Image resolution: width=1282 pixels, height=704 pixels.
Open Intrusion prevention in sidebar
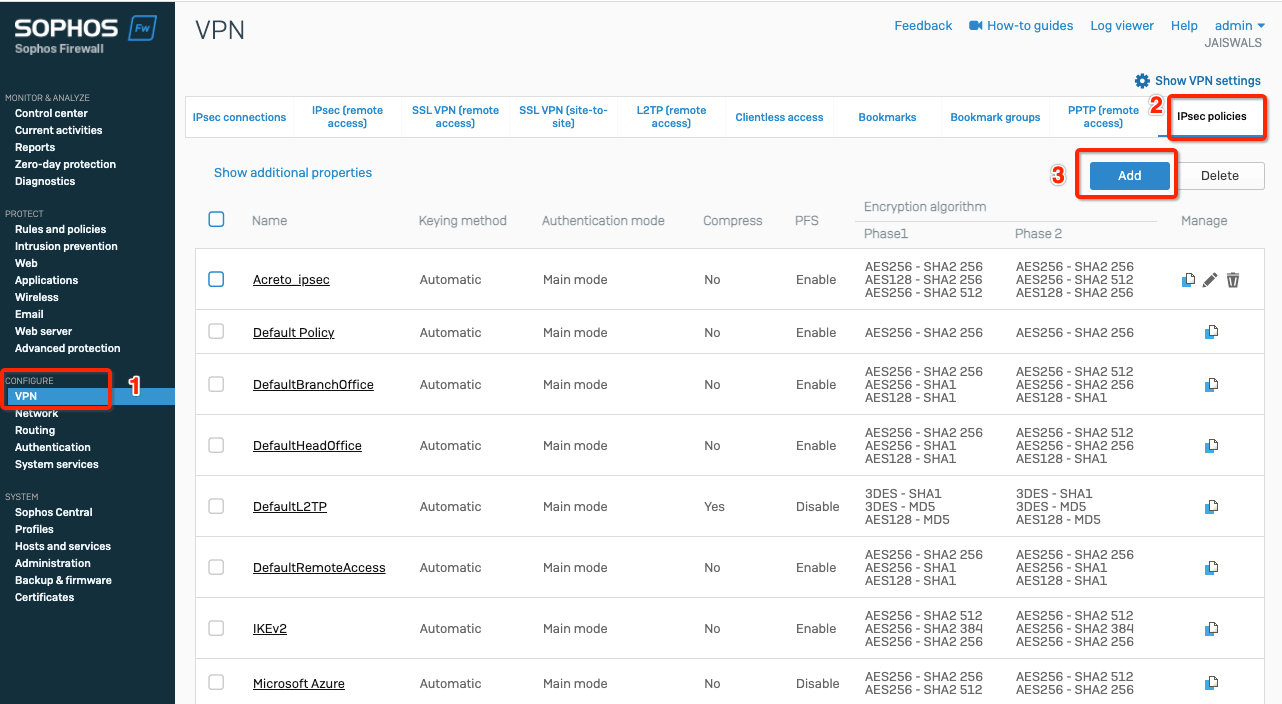point(66,246)
